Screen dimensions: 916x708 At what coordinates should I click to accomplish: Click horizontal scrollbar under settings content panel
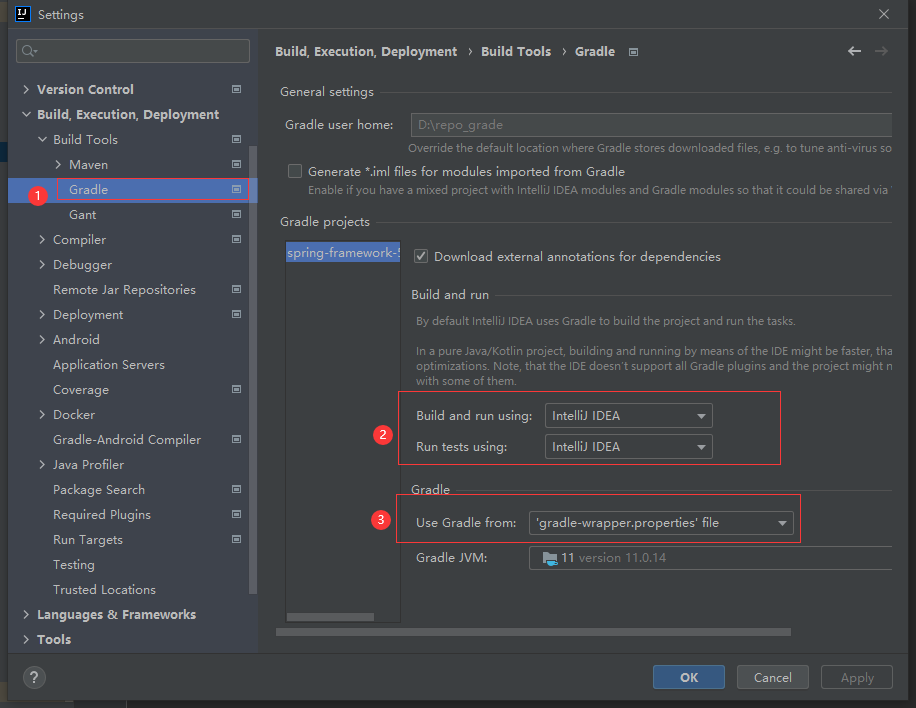533,632
